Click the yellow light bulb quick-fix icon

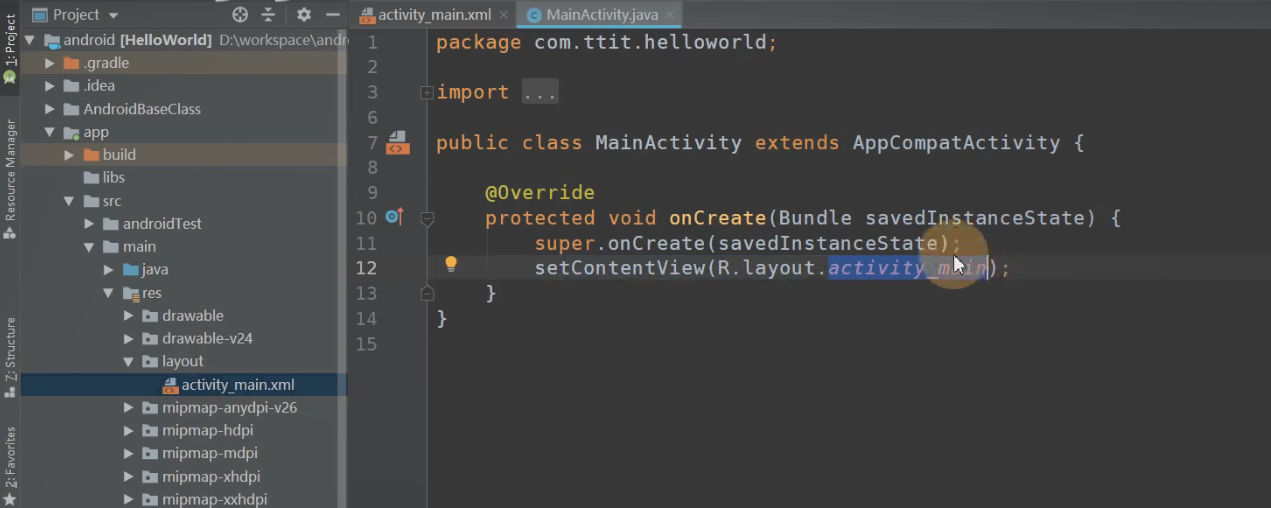tap(451, 264)
